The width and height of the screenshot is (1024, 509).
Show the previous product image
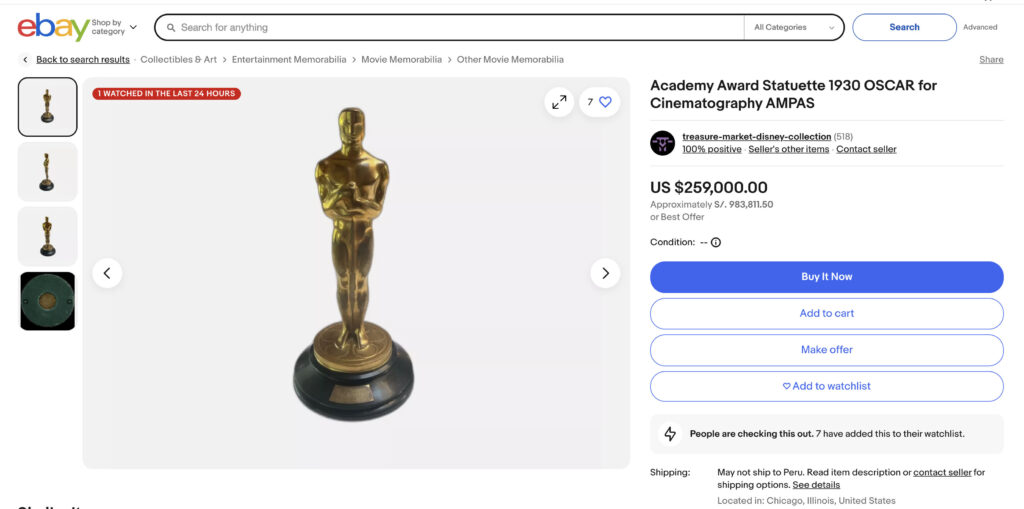[x=107, y=273]
